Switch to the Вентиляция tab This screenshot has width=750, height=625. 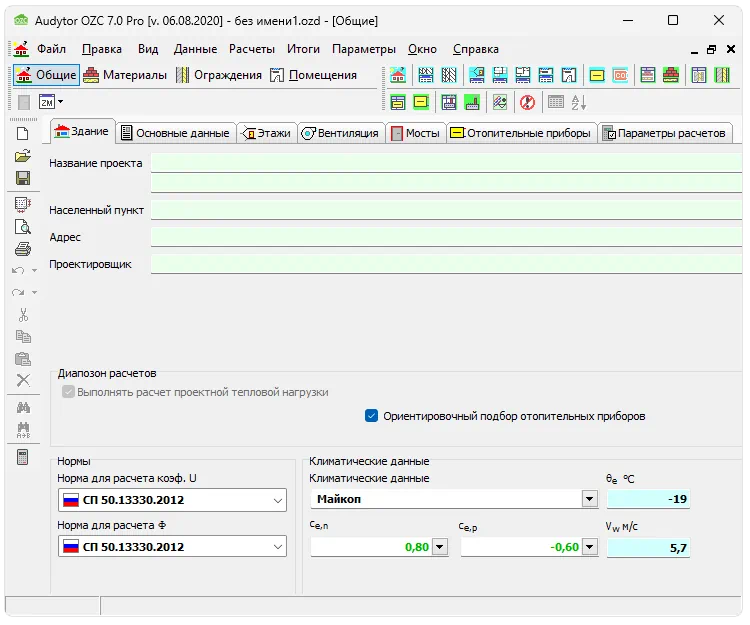coord(341,133)
